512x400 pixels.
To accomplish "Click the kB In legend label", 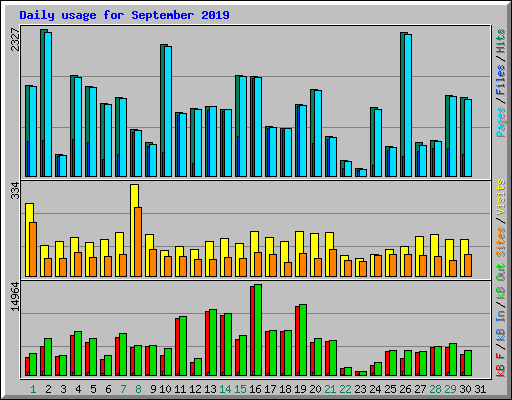I will (501, 326).
